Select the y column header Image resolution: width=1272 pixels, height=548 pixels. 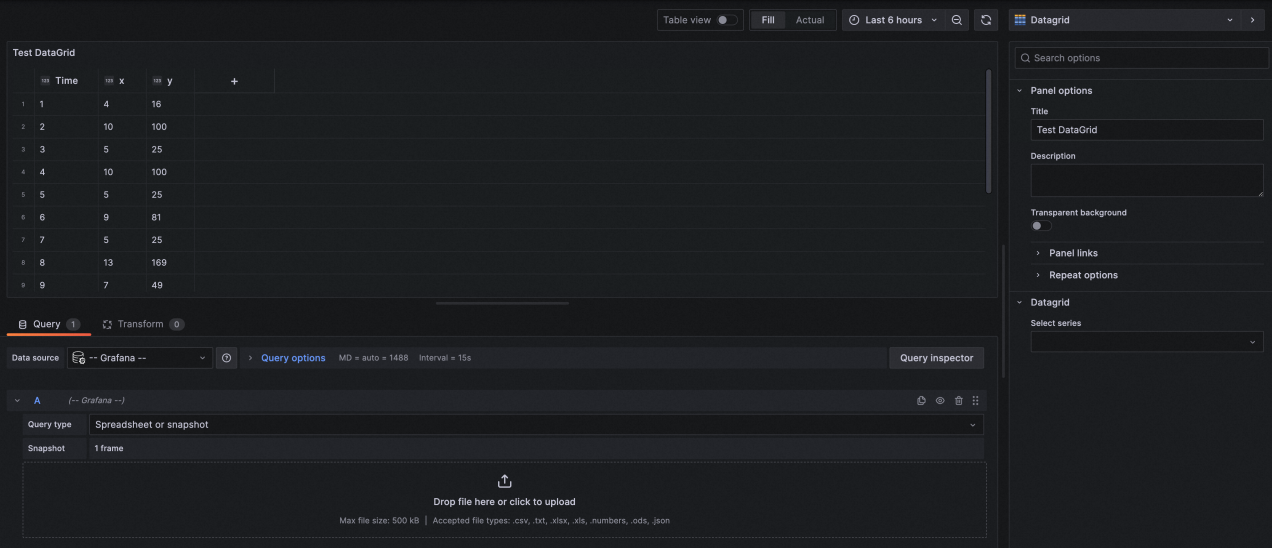click(x=170, y=81)
